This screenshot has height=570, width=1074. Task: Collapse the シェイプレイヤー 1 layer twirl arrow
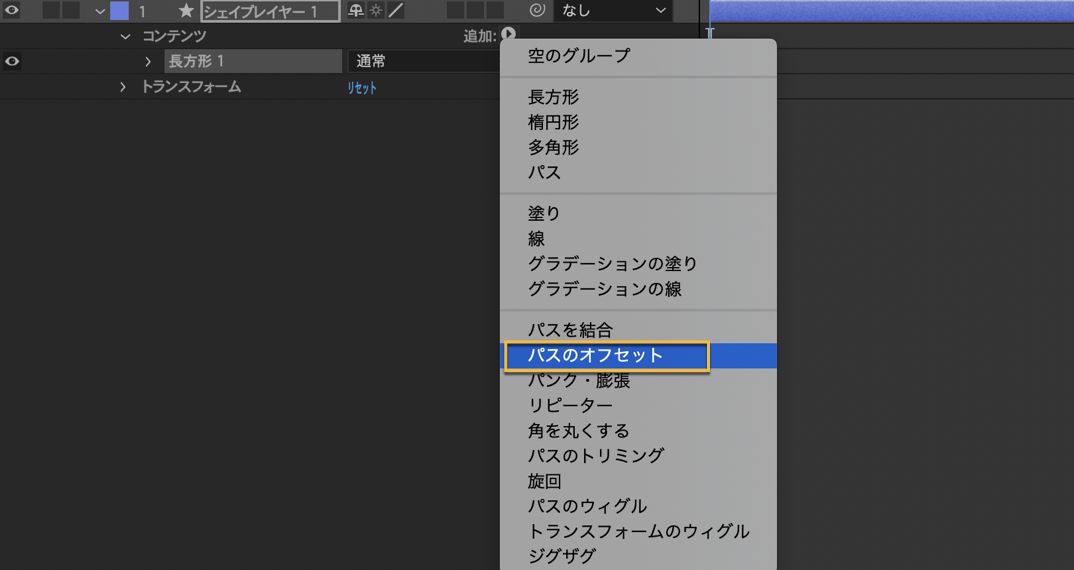pos(100,11)
